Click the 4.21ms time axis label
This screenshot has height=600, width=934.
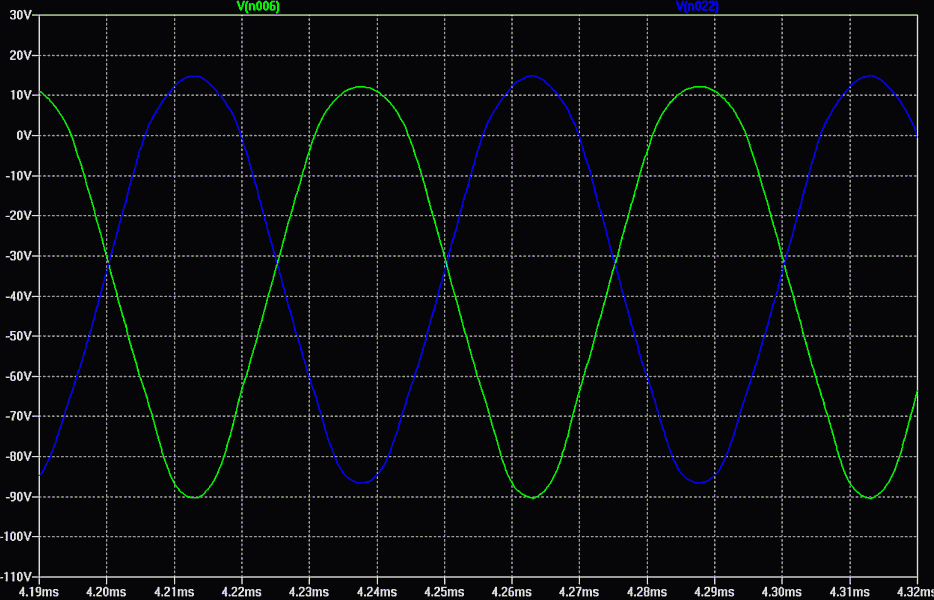pyautogui.click(x=174, y=593)
